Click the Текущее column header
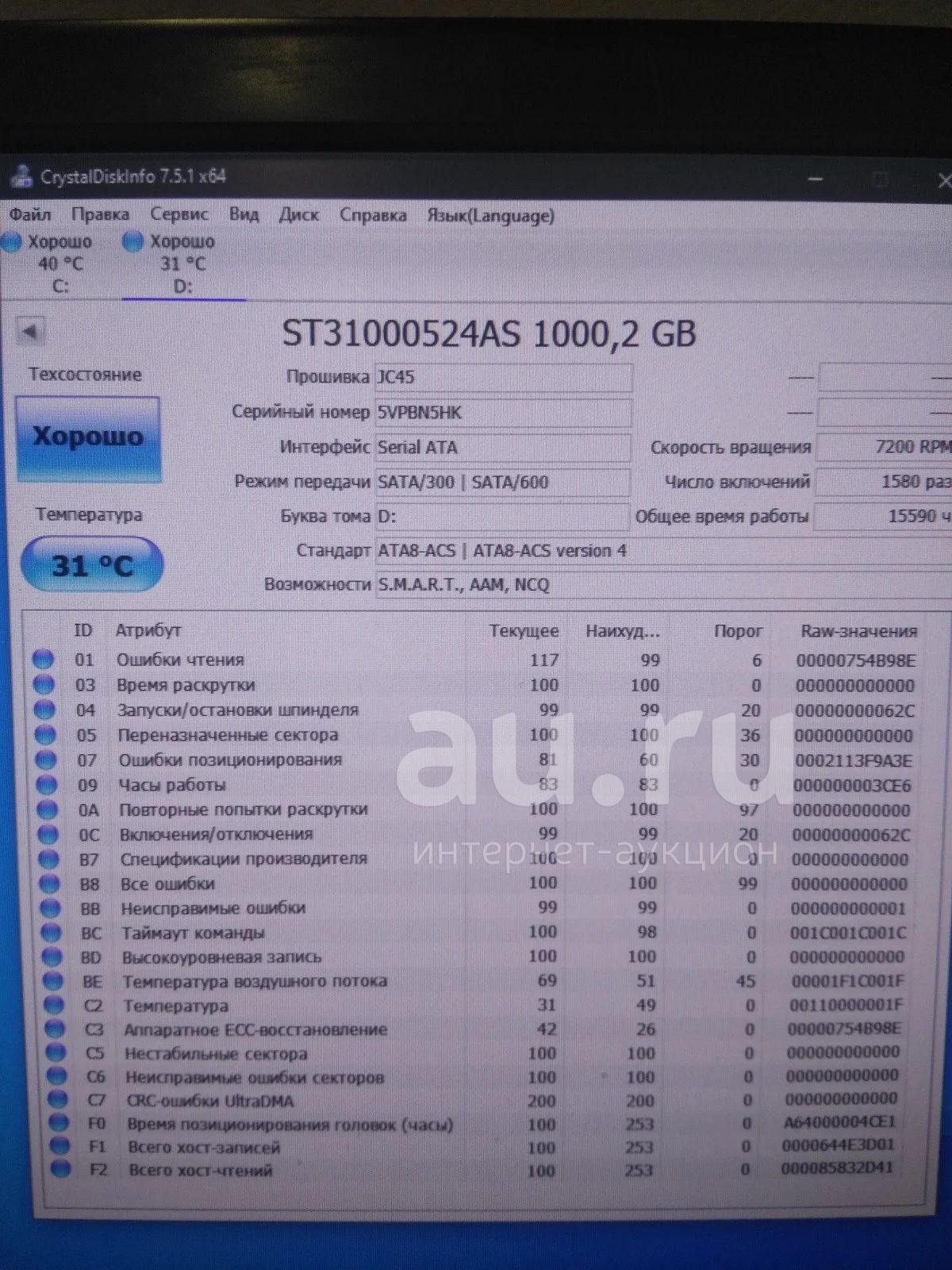The height and width of the screenshot is (1270, 952). [x=524, y=631]
